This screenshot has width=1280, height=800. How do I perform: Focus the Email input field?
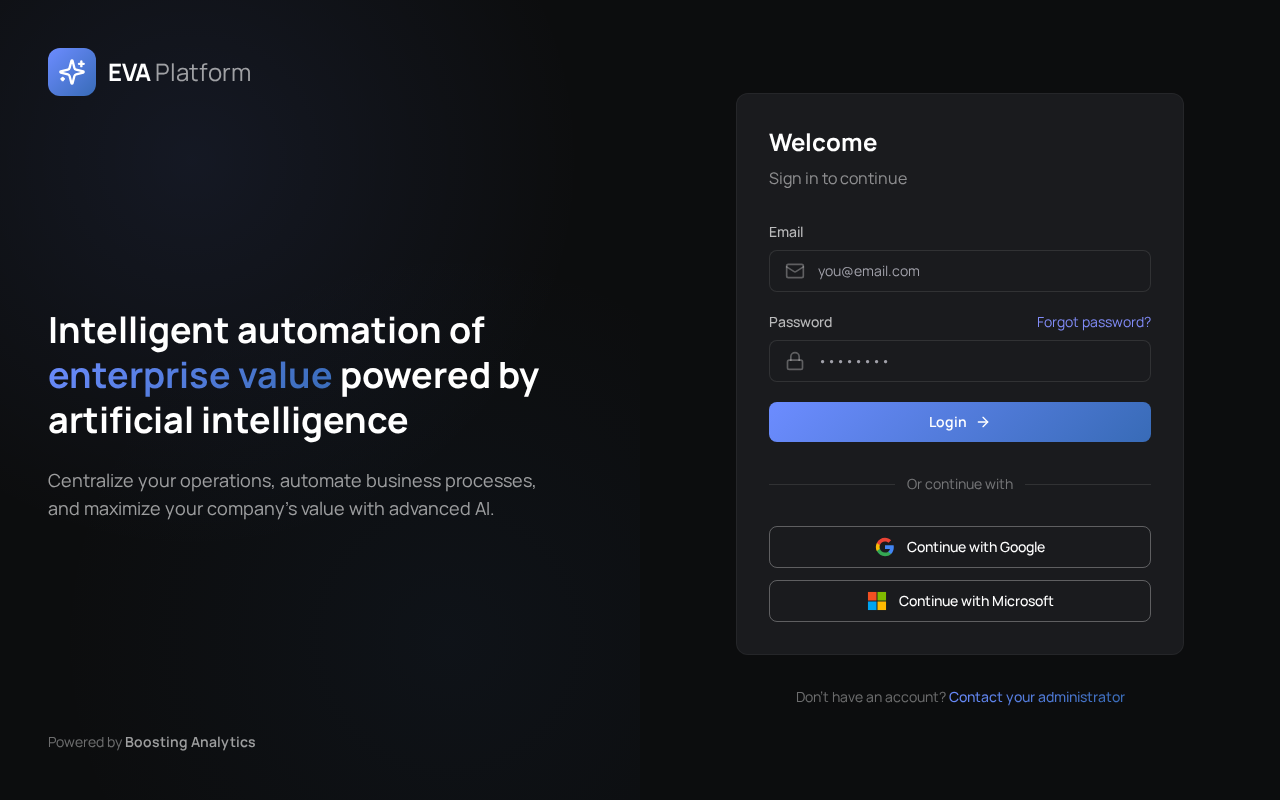[x=960, y=271]
